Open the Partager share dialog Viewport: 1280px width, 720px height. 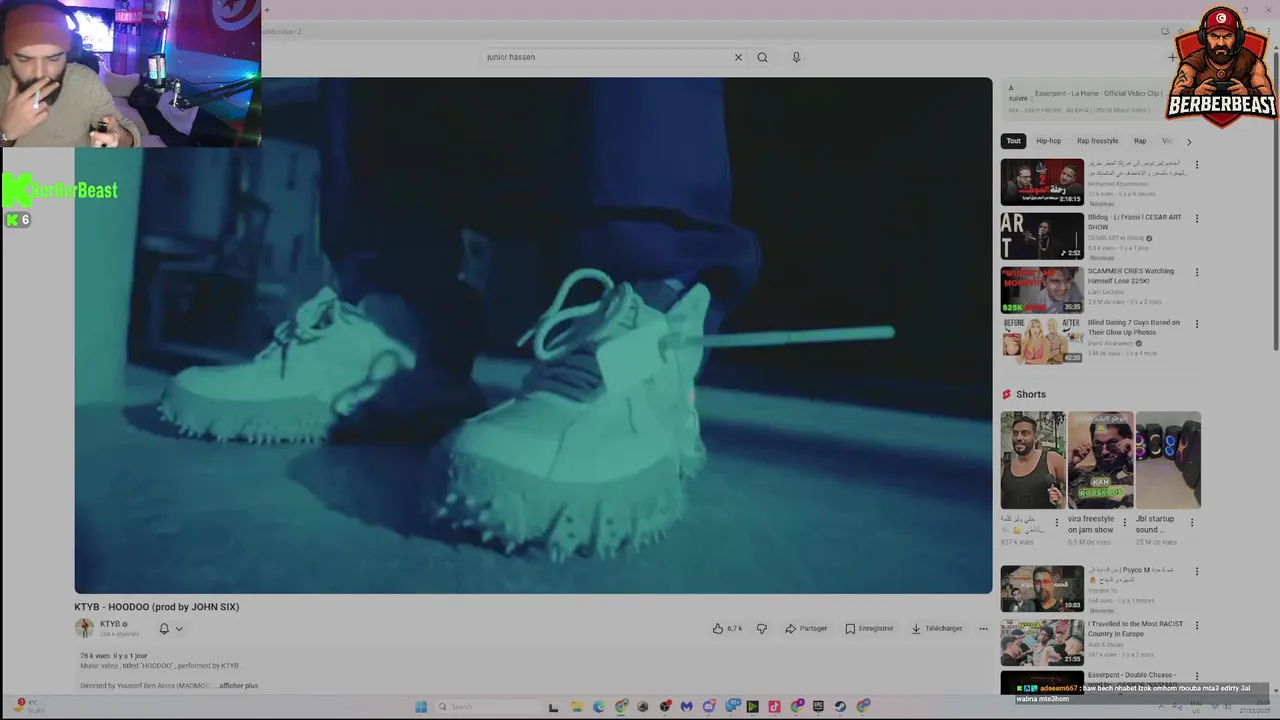tap(806, 628)
